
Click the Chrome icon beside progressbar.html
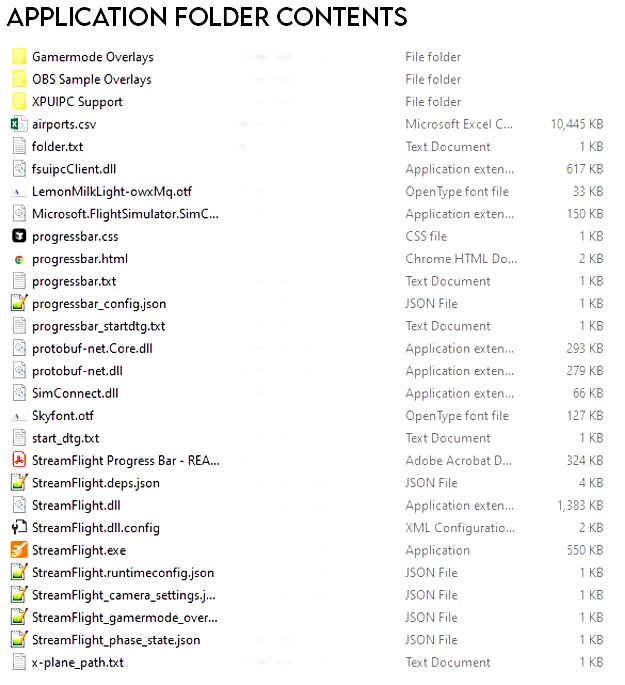tap(19, 259)
